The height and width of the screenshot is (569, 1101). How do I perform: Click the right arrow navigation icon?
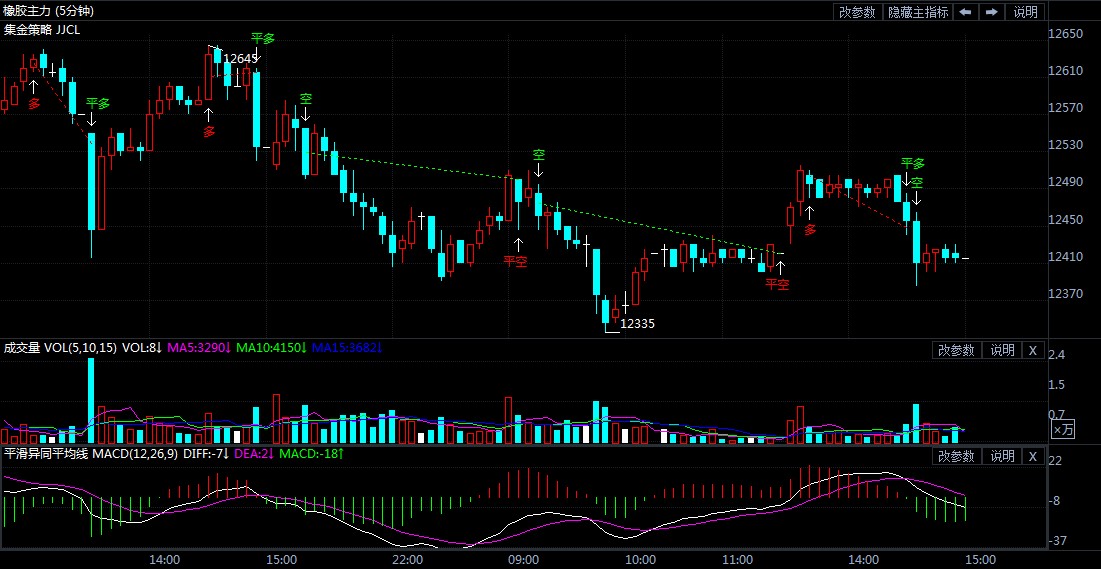[x=991, y=12]
